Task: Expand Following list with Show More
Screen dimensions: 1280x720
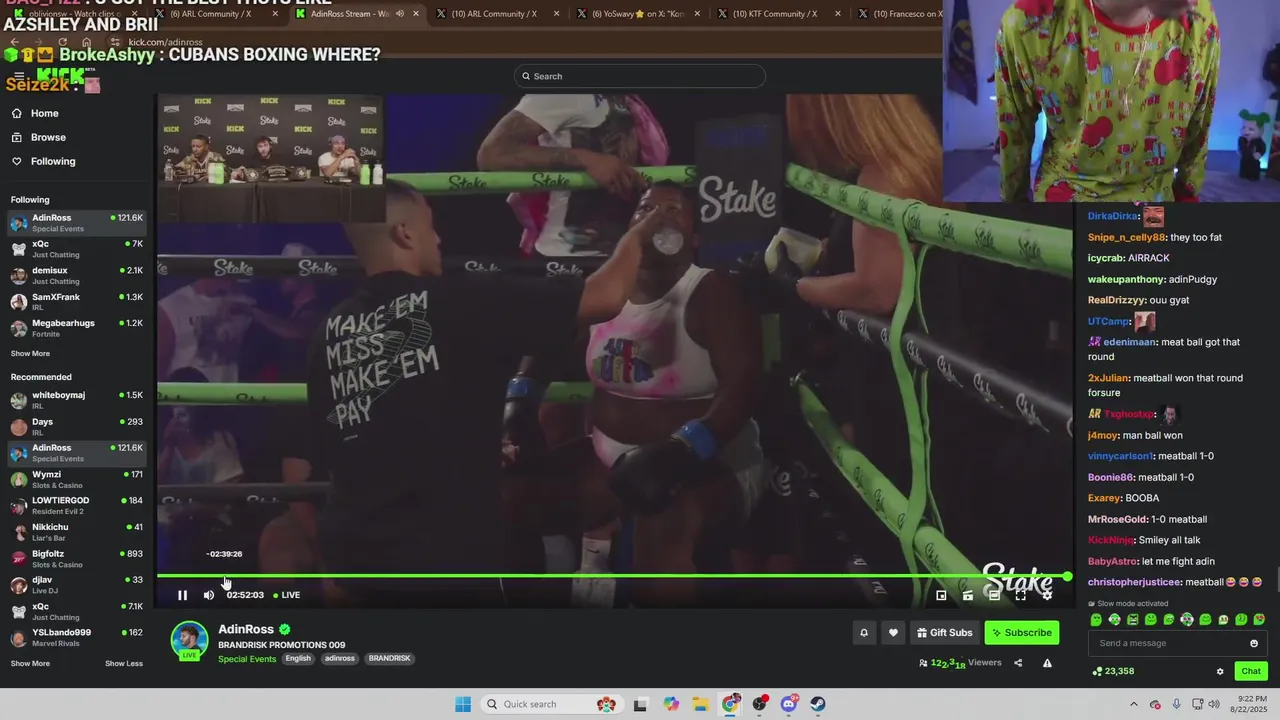Action: coord(30,353)
